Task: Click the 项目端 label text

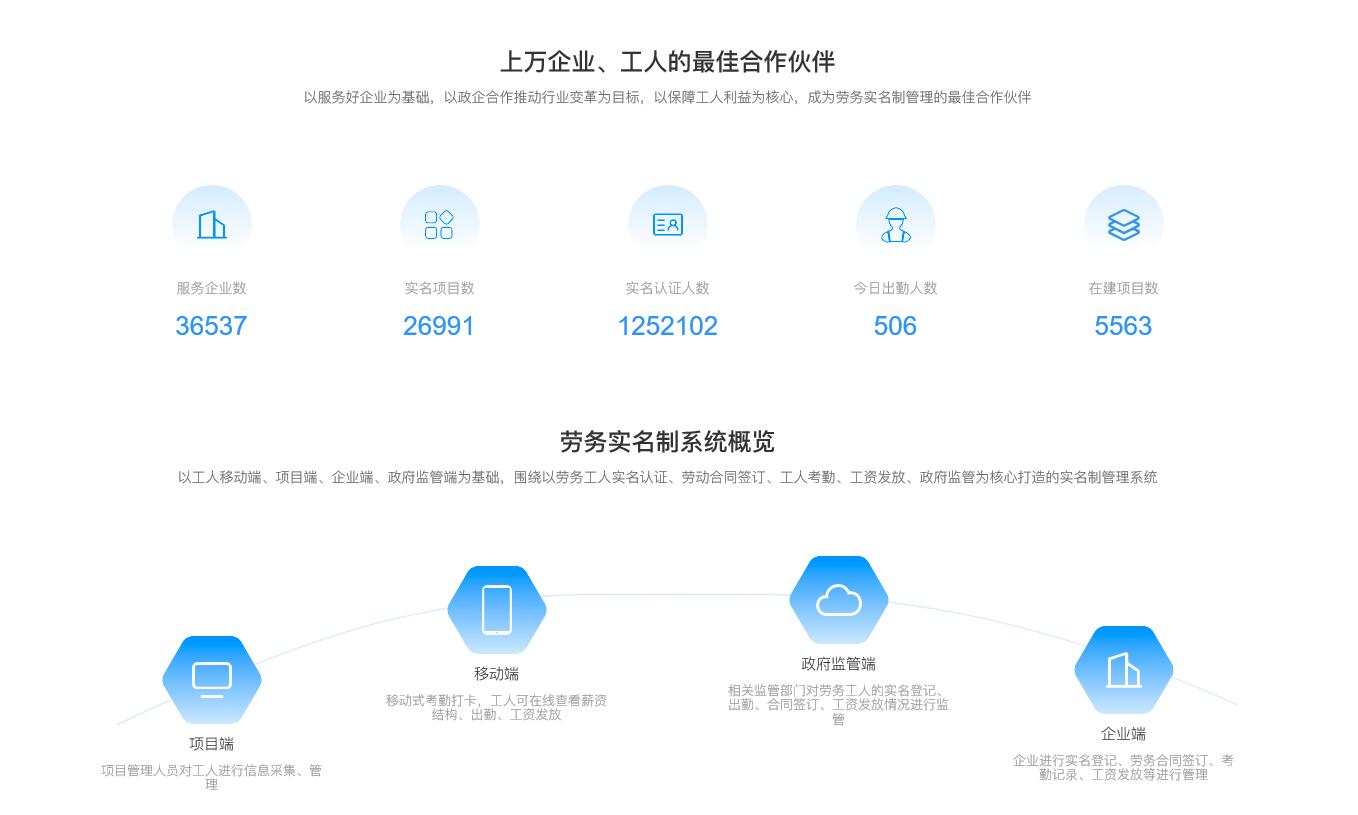Action: pos(211,743)
